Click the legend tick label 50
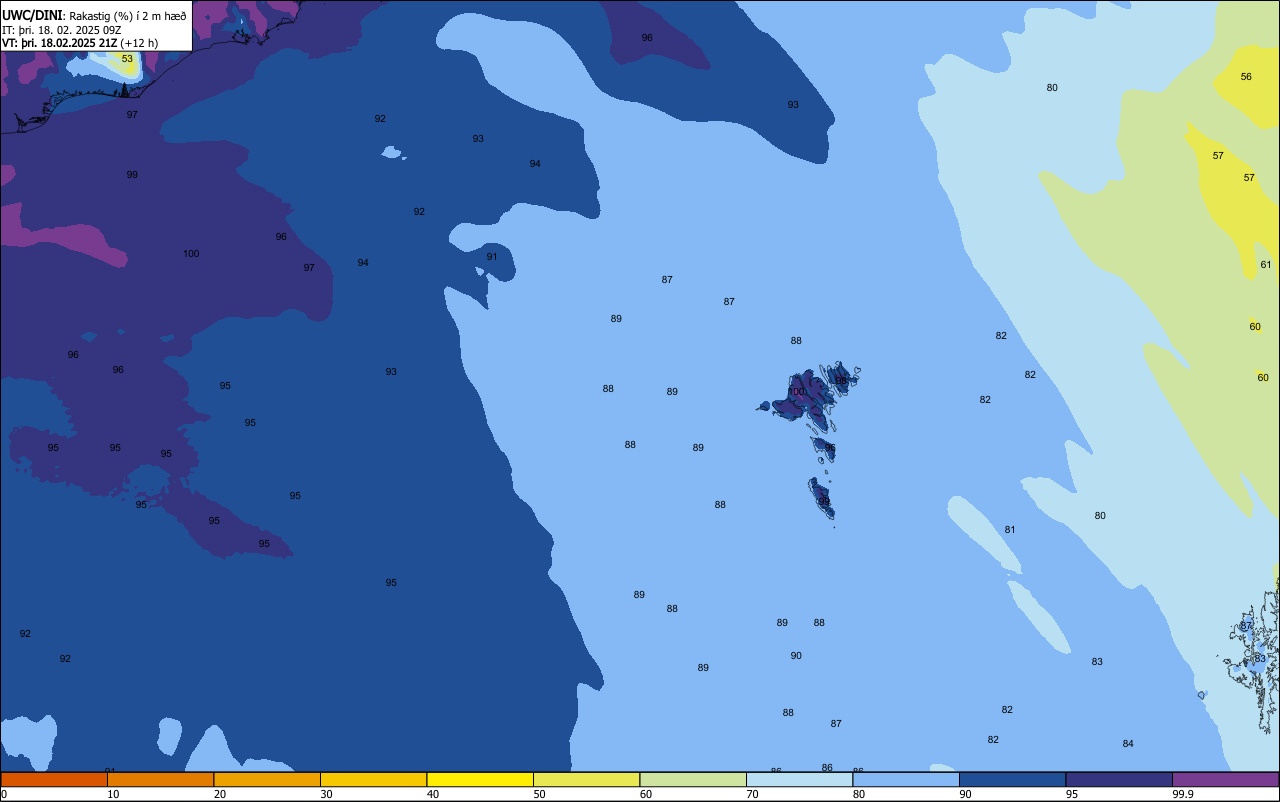Viewport: 1280px width, 802px height. tap(539, 794)
